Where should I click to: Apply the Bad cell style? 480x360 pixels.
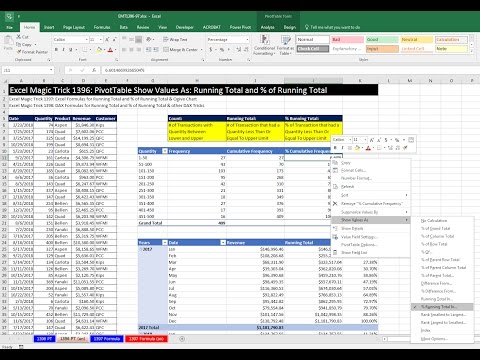(347, 39)
